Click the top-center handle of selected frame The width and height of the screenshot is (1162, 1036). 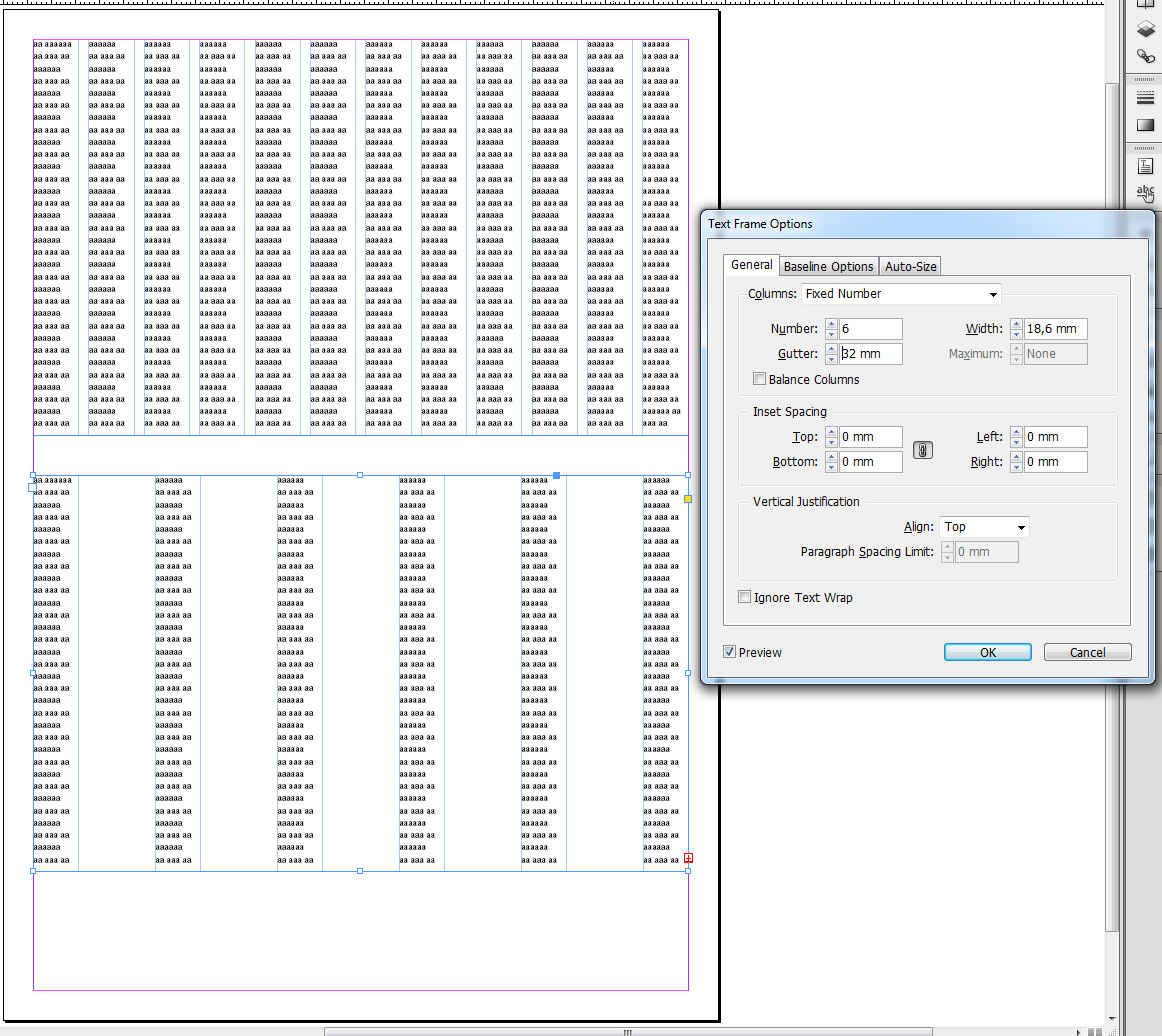click(360, 475)
